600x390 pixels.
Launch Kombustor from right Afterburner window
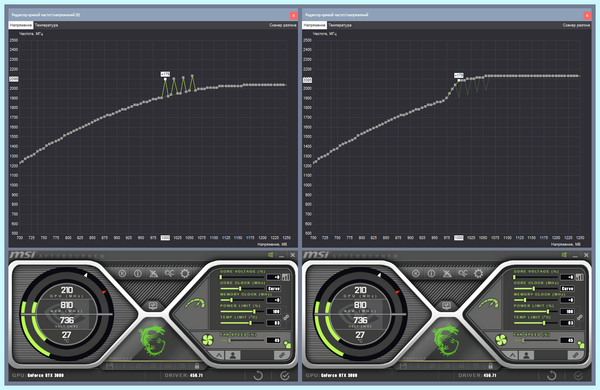tap(416, 273)
